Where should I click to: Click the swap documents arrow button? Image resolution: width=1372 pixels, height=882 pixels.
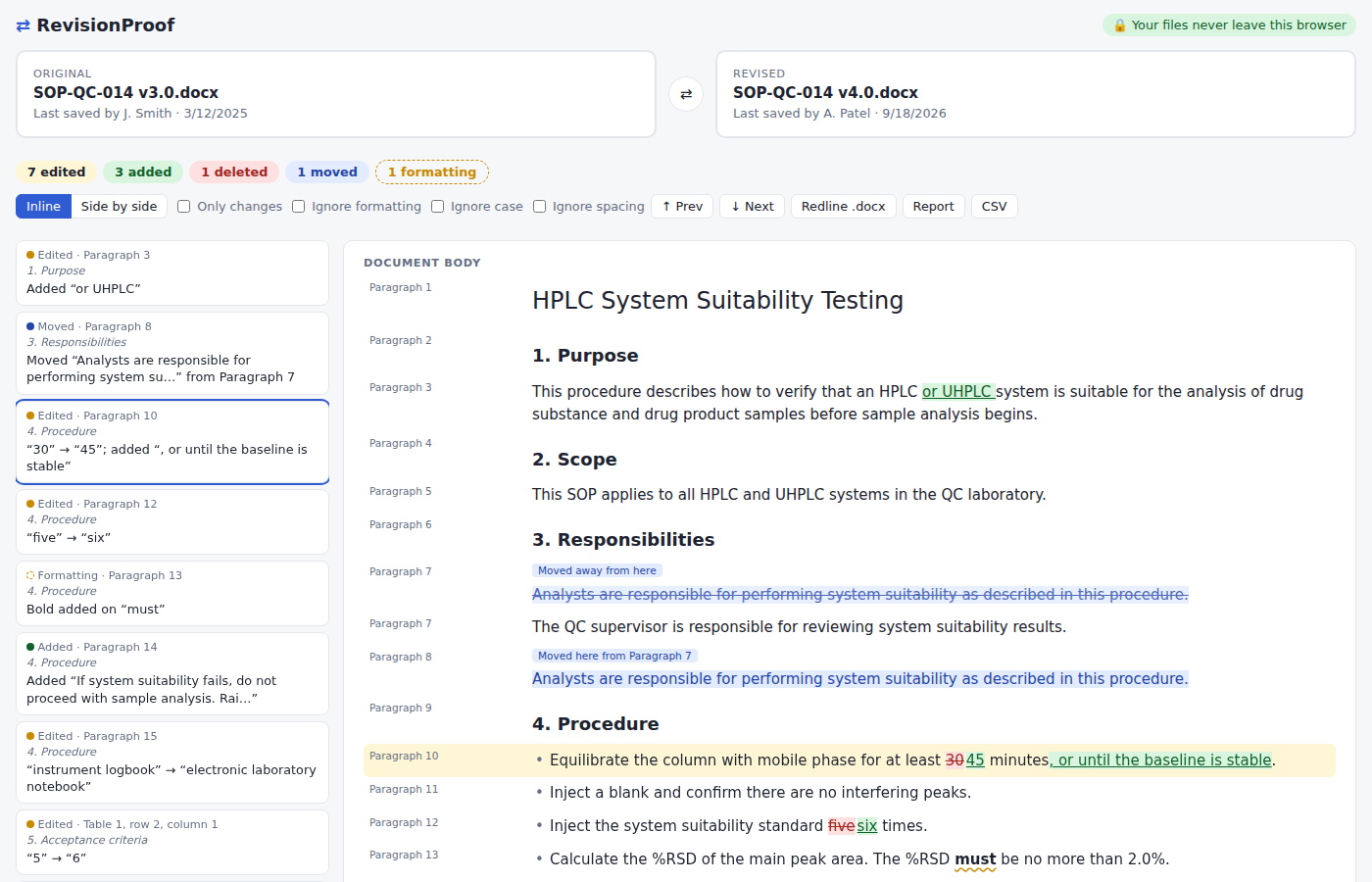click(x=686, y=94)
